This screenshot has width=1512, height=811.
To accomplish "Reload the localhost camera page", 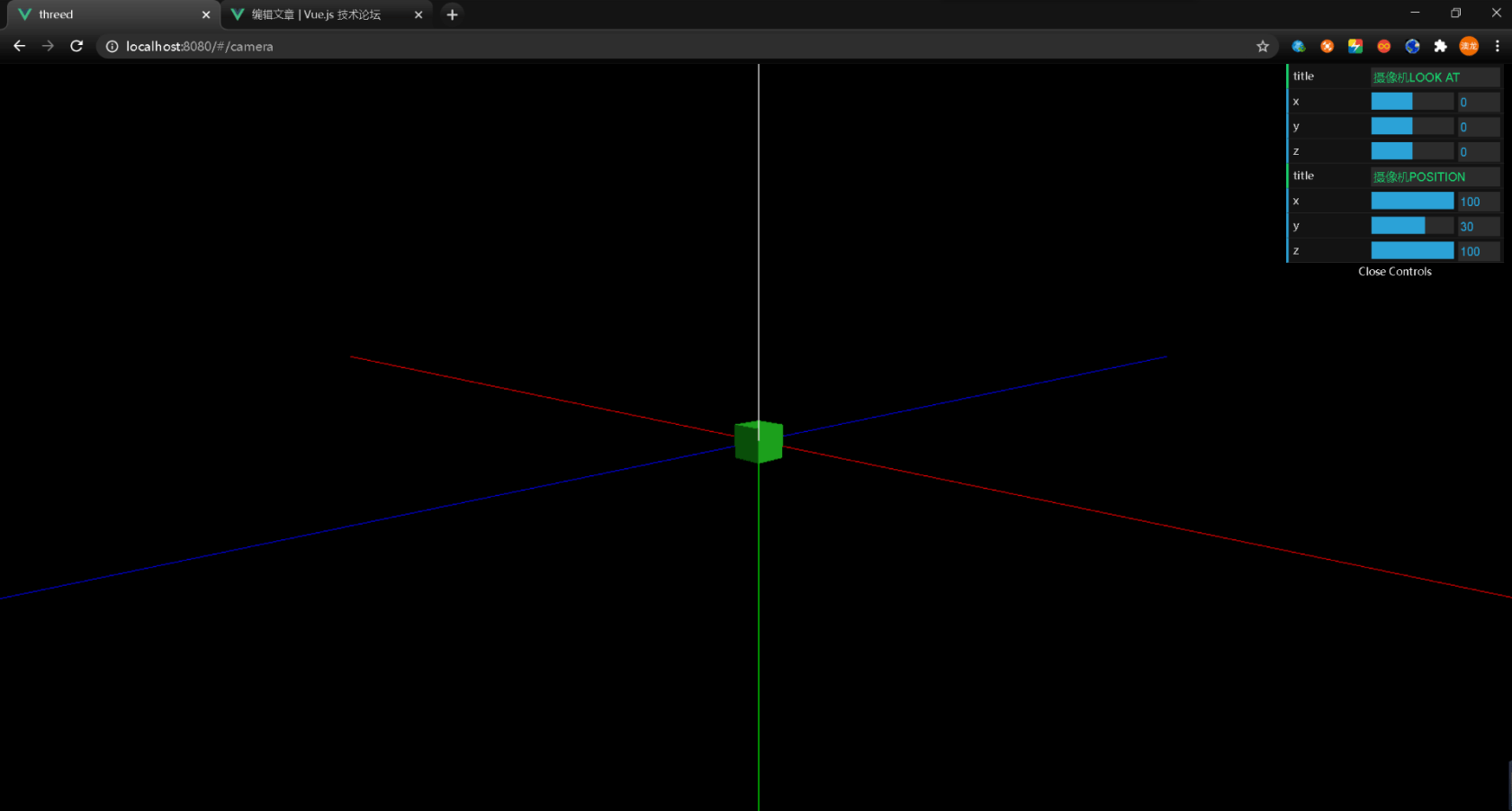I will tap(76, 46).
